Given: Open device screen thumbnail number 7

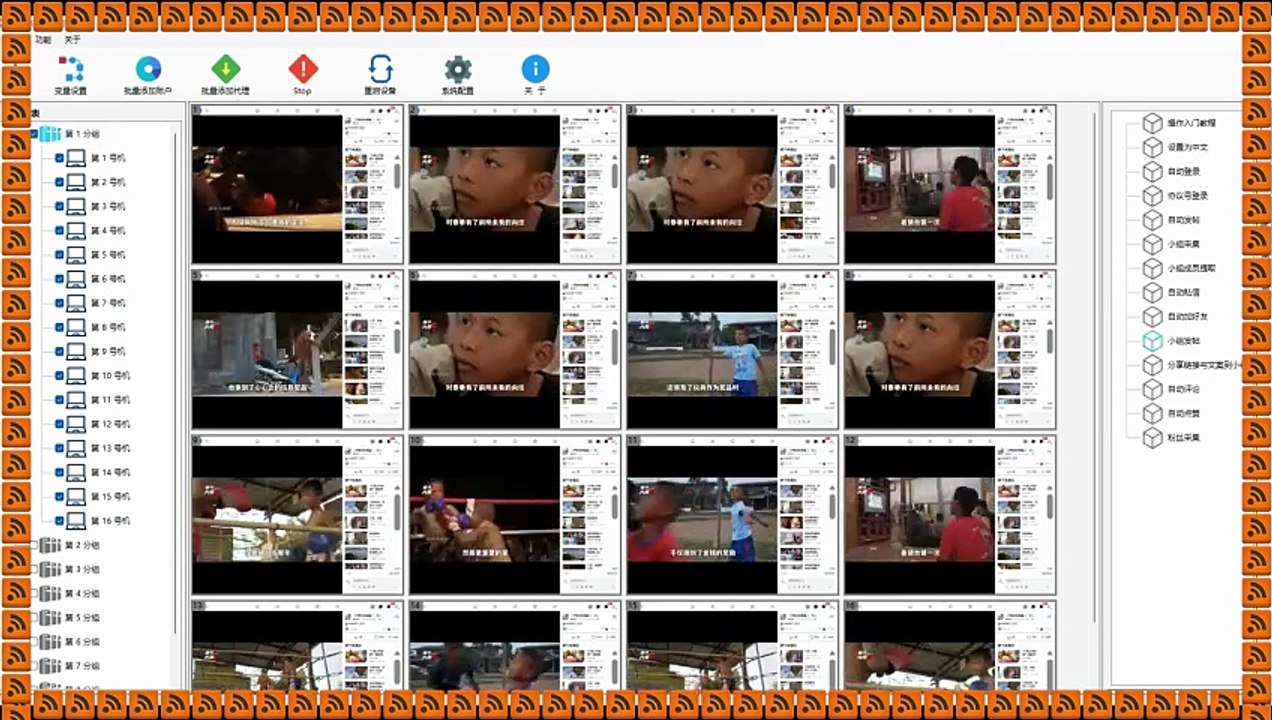Looking at the screenshot, I should pos(732,349).
